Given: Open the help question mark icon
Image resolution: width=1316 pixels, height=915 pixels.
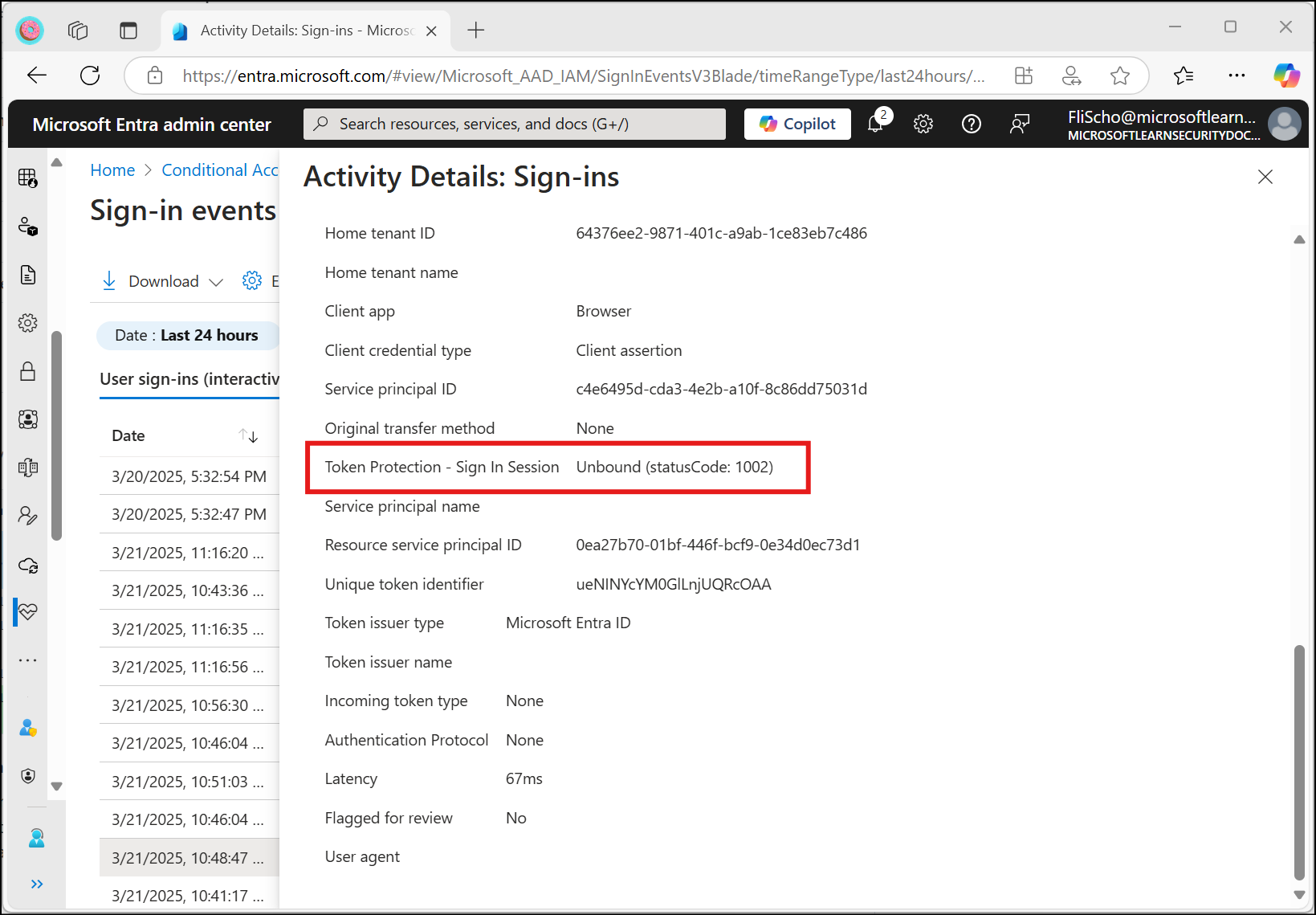Looking at the screenshot, I should (972, 124).
